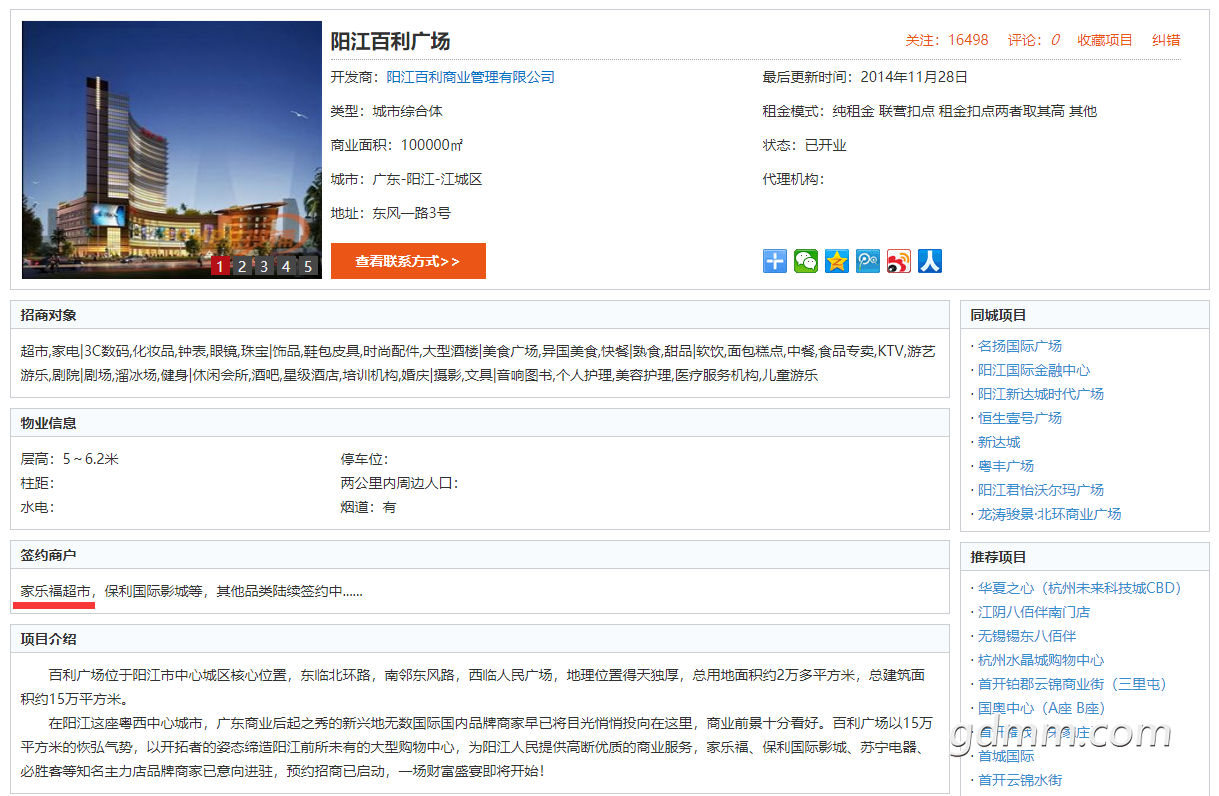The height and width of the screenshot is (796, 1219).
Task: Click the blue plus more-share icon
Action: click(x=775, y=261)
